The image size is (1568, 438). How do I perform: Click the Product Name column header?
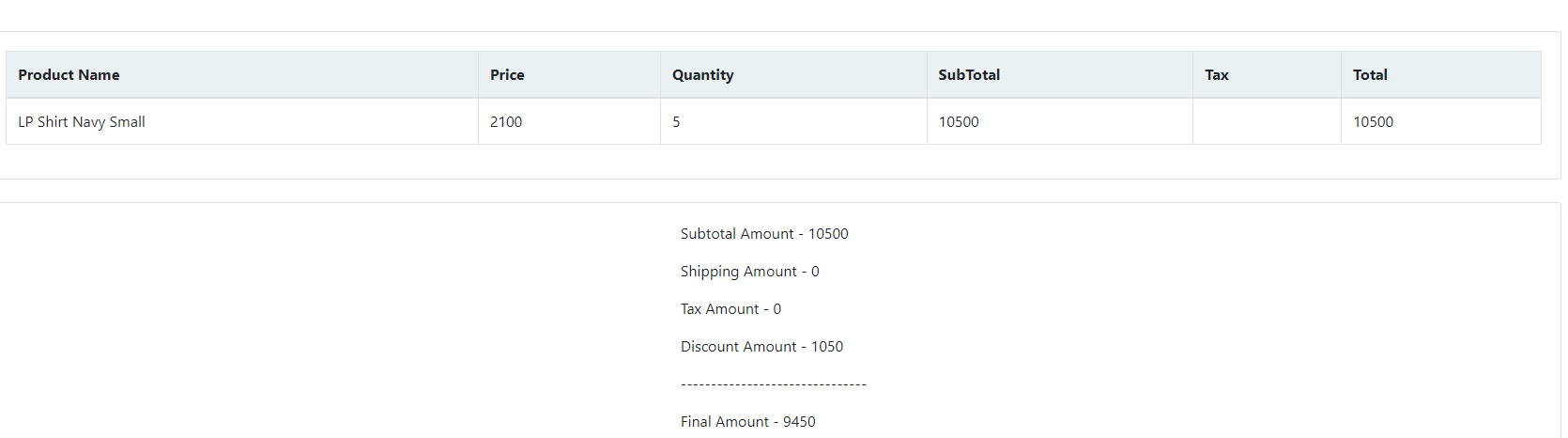click(242, 75)
